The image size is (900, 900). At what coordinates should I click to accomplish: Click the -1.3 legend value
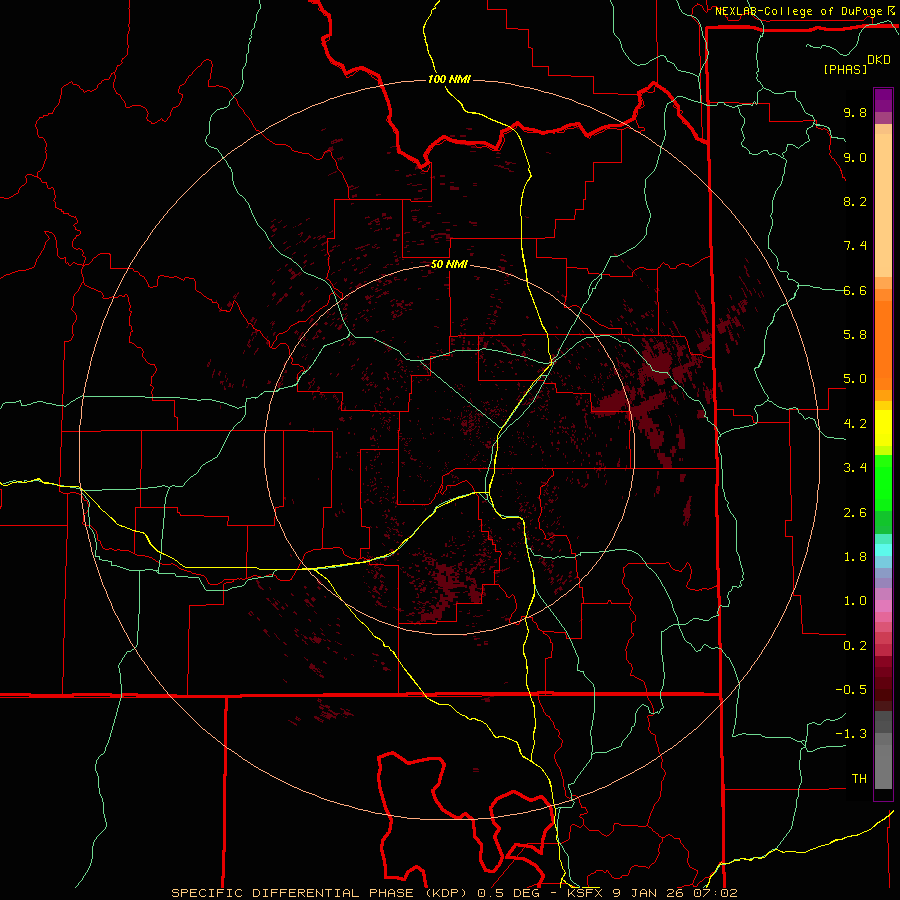(851, 734)
